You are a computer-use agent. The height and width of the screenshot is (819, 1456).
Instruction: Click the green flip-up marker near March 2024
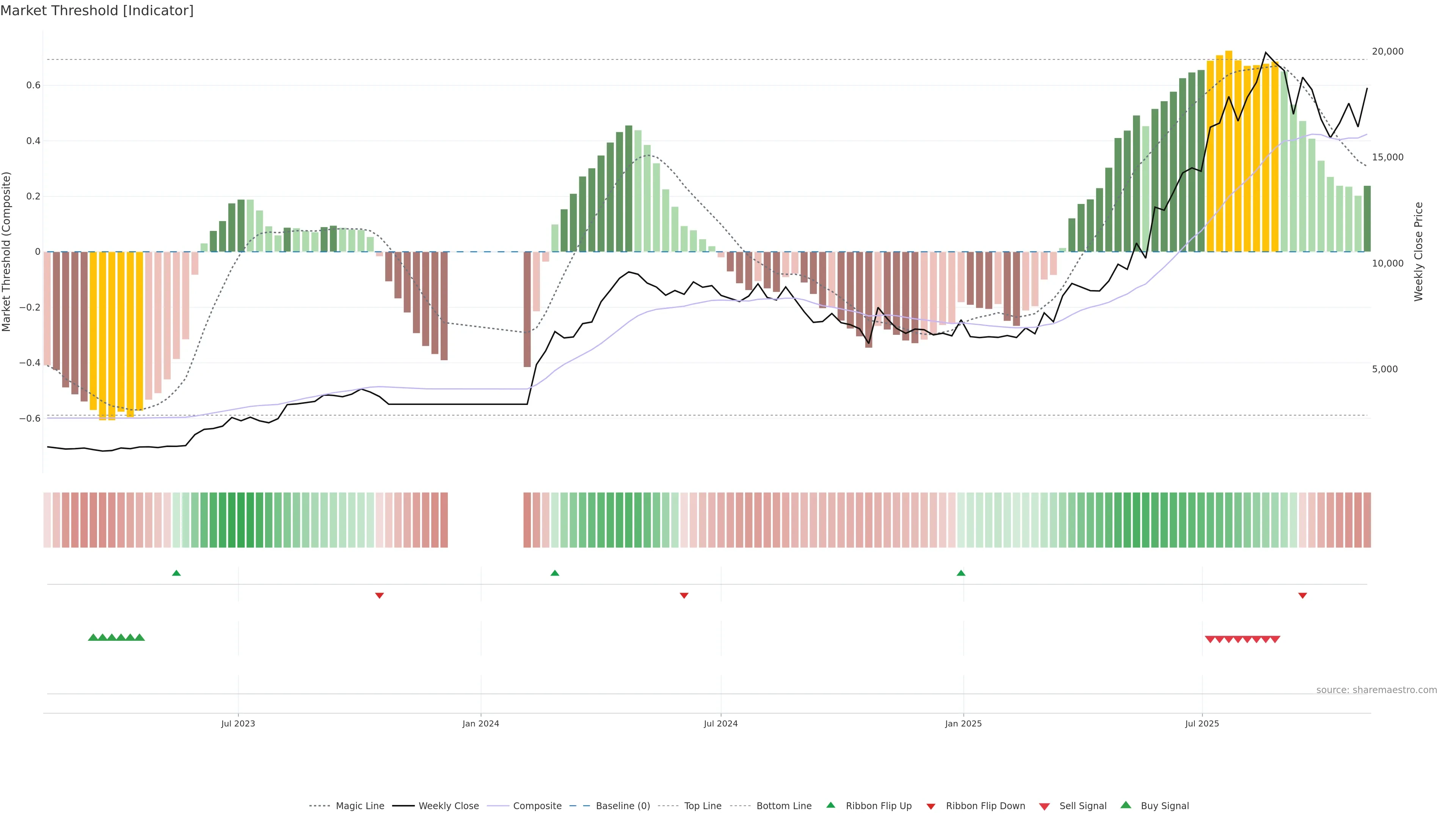click(x=555, y=573)
